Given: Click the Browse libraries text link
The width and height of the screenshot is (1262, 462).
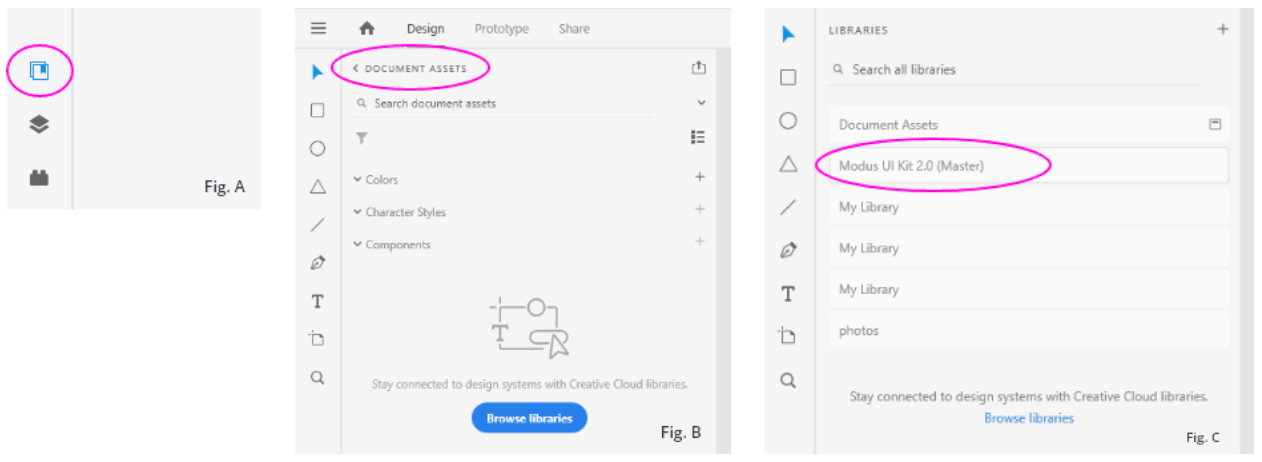Looking at the screenshot, I should [1028, 418].
